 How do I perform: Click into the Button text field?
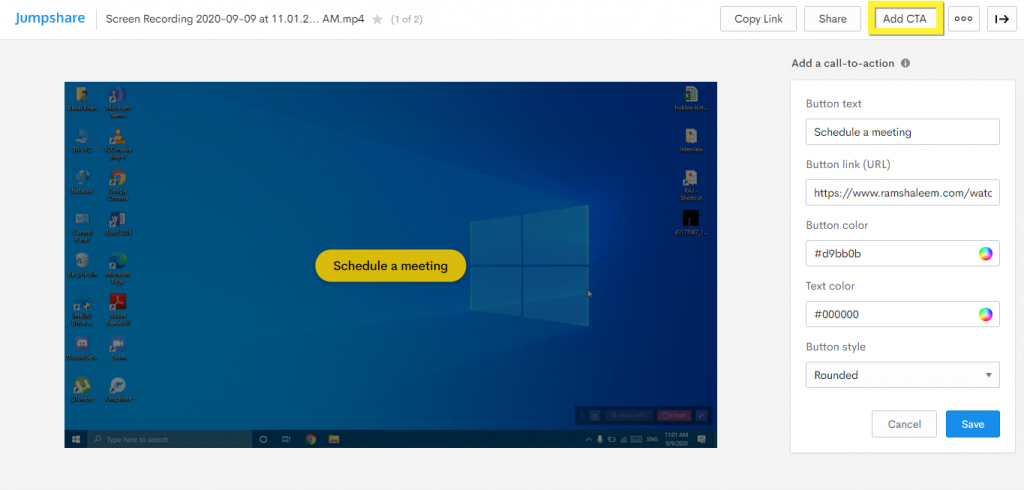pyautogui.click(x=902, y=132)
